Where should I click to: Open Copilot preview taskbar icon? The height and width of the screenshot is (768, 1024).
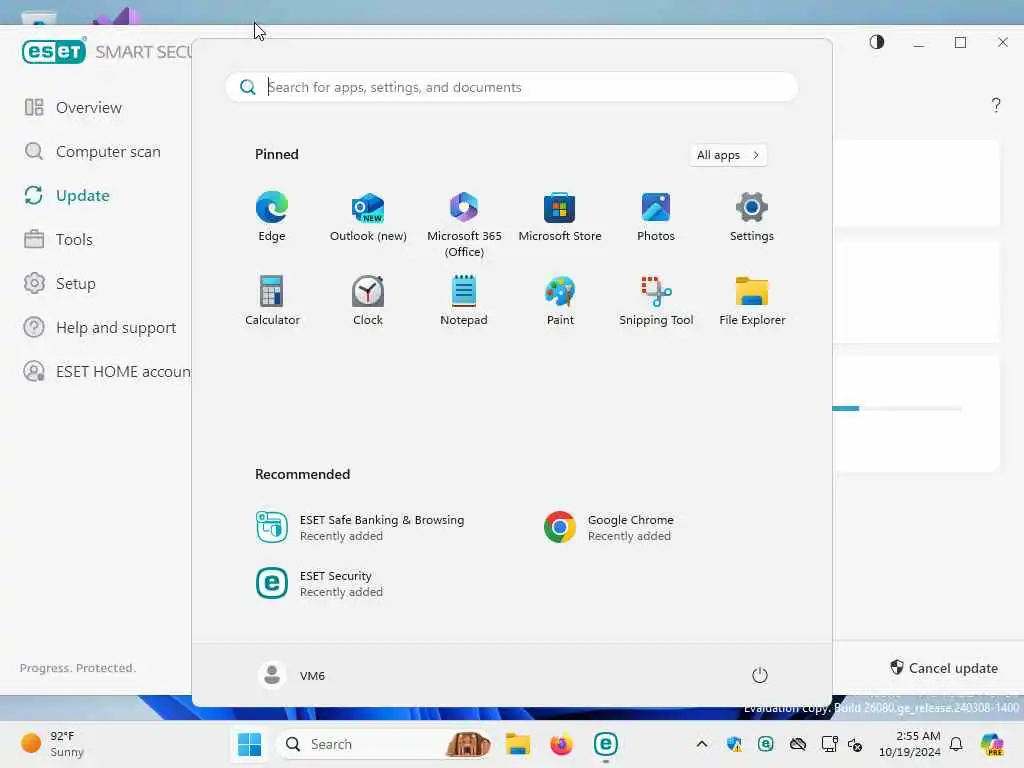(992, 744)
